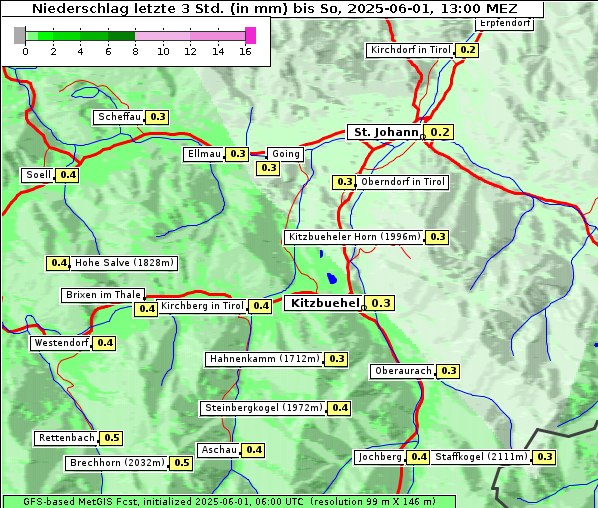Click the 0.3 value beside Hahnenkamm

[336, 360]
